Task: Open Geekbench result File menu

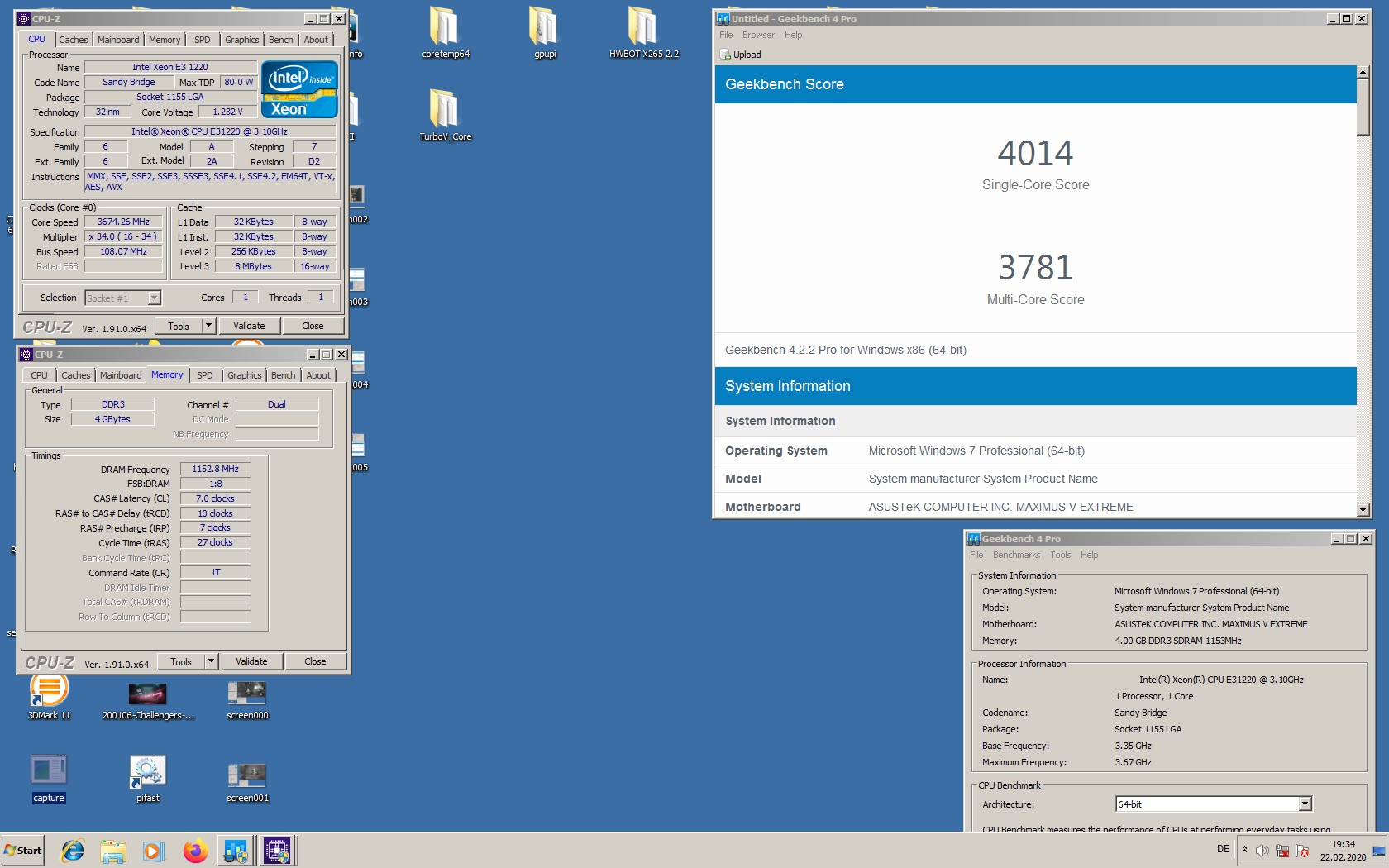Action: (x=726, y=35)
